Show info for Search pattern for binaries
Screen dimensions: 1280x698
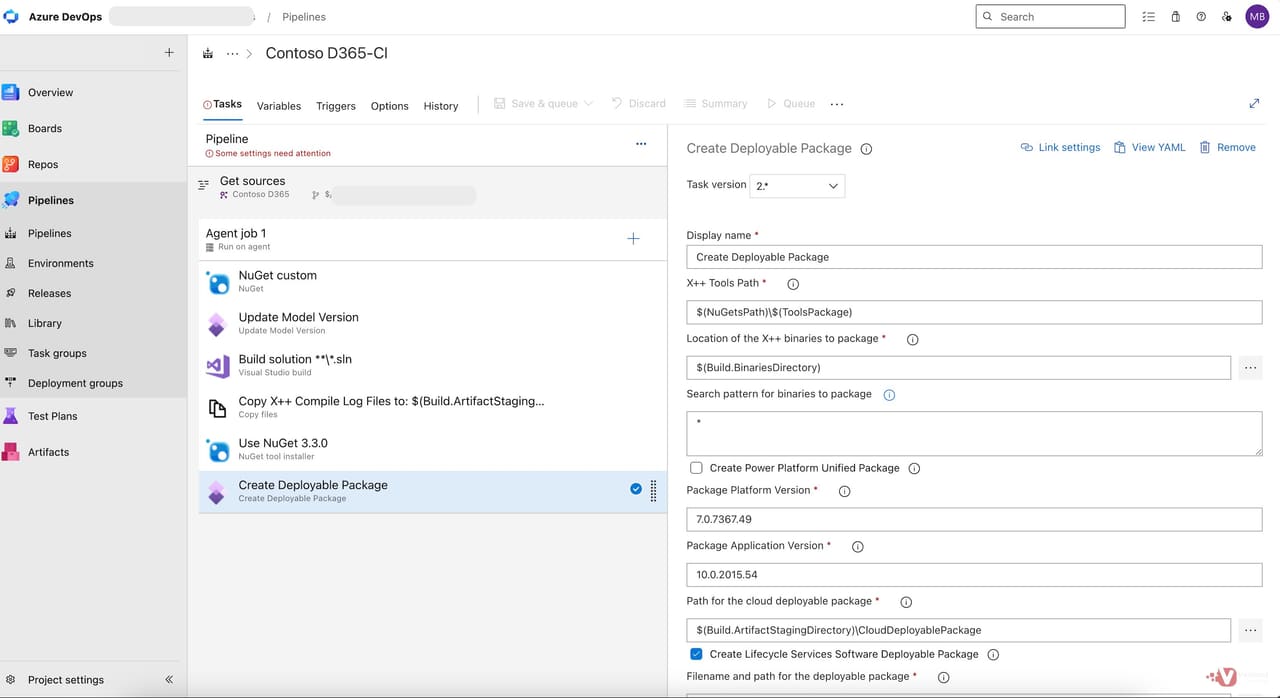coord(889,395)
